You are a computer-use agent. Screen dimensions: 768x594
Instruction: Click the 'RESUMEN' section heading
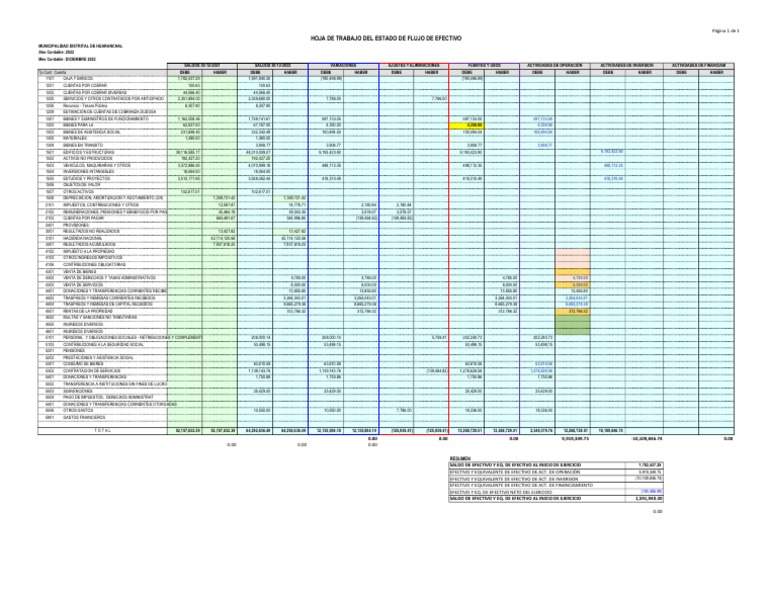point(459,458)
